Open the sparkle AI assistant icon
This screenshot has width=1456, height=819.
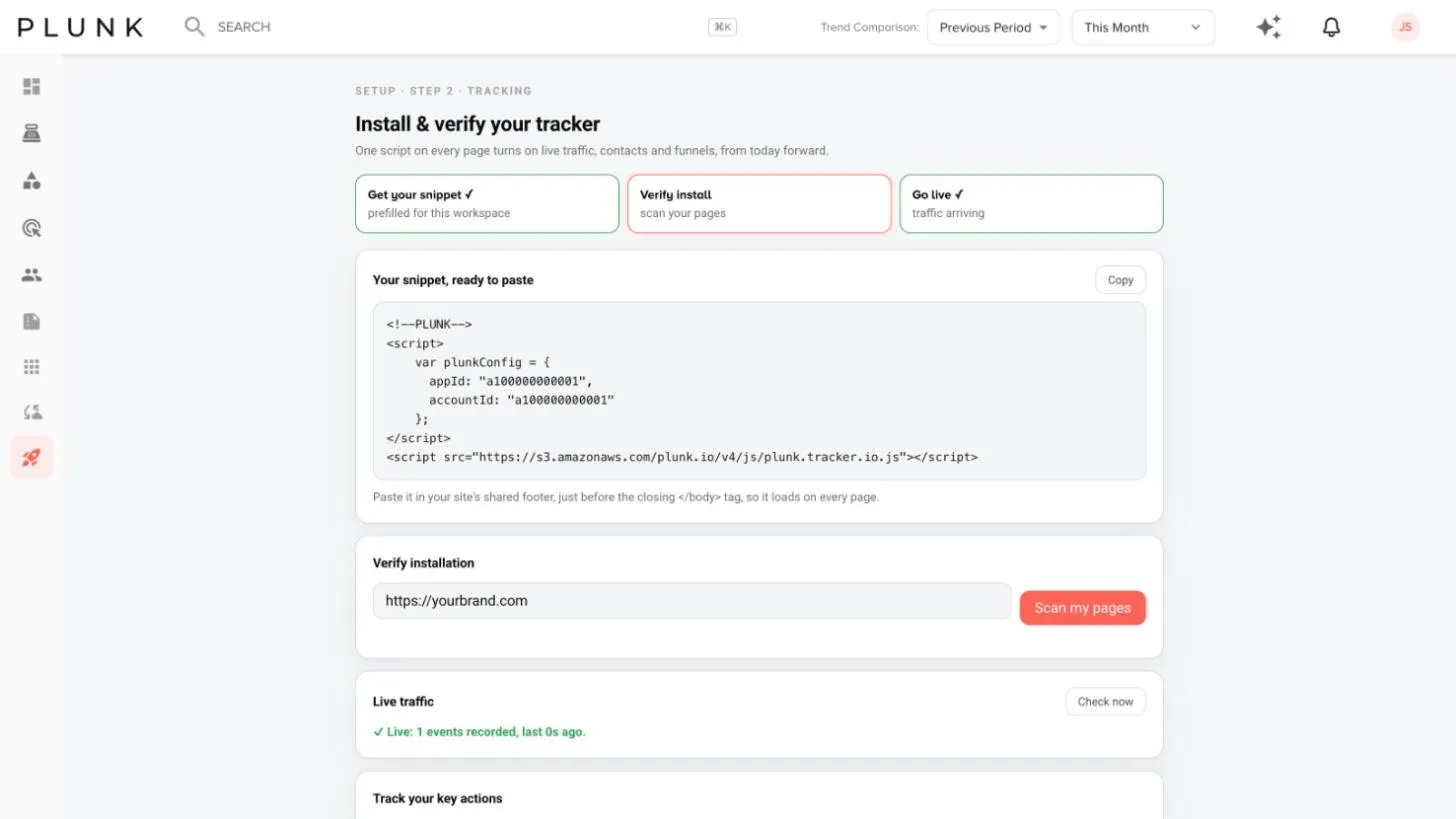[1269, 27]
